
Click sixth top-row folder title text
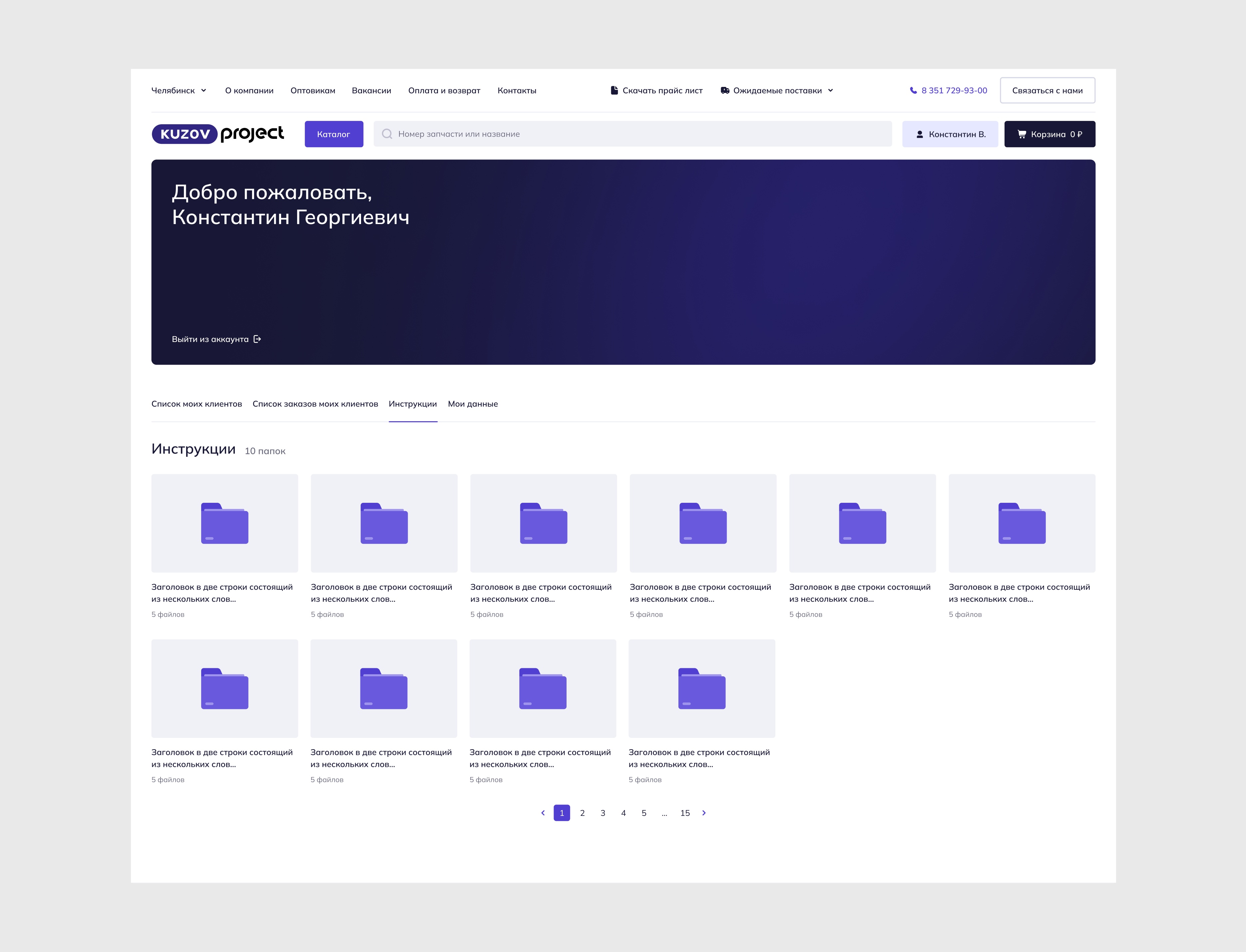tap(1019, 593)
